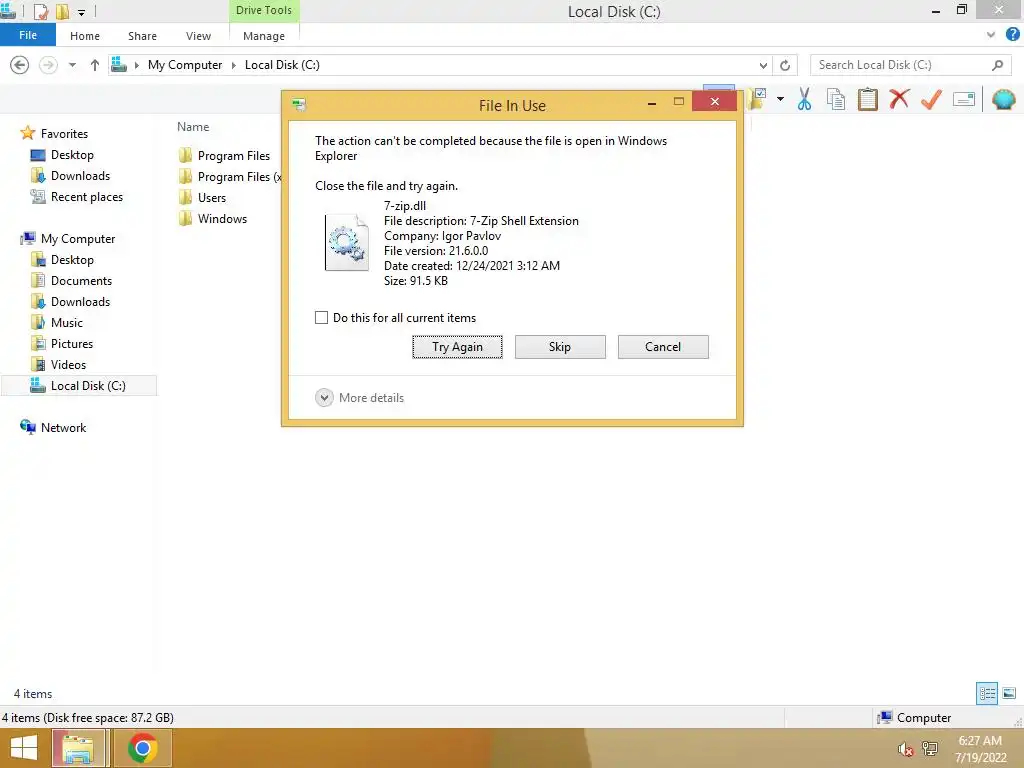Open the Windows Start button
This screenshot has height=768, width=1024.
click(24, 748)
